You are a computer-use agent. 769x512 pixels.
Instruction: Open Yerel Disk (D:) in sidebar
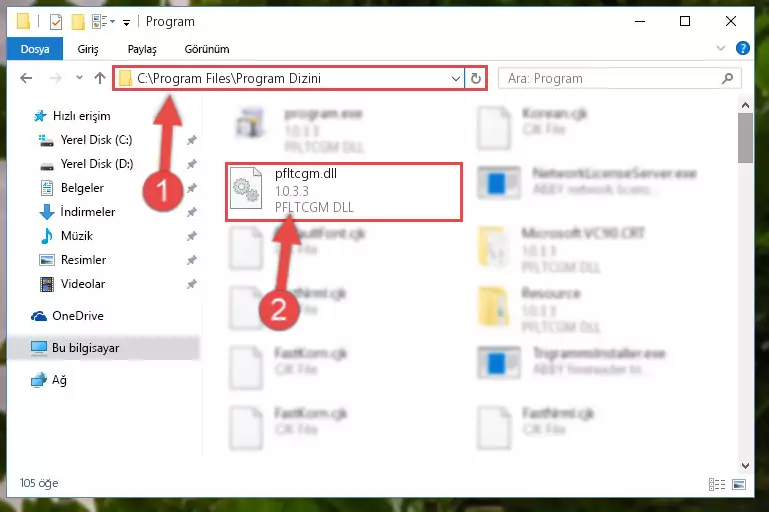pos(97,164)
